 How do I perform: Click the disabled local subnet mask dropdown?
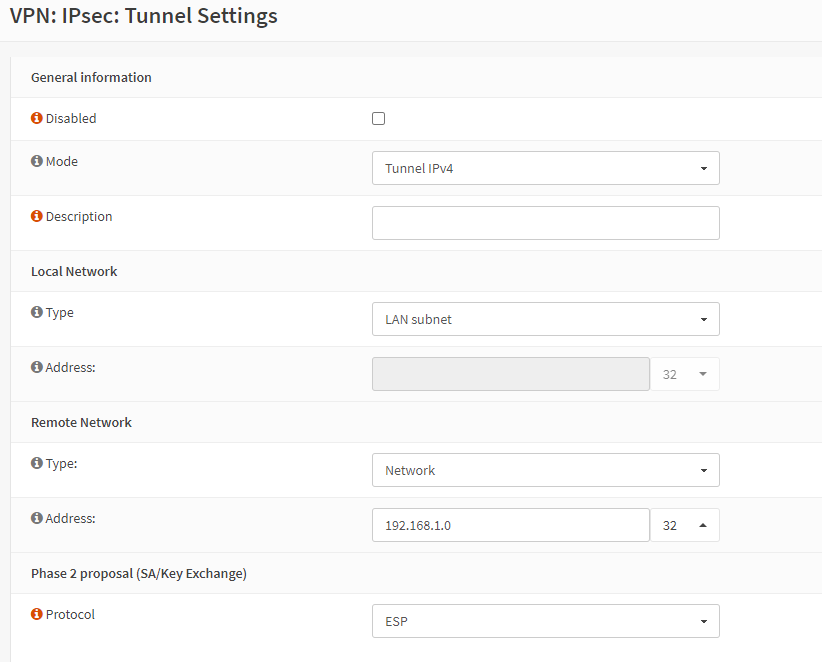[684, 374]
